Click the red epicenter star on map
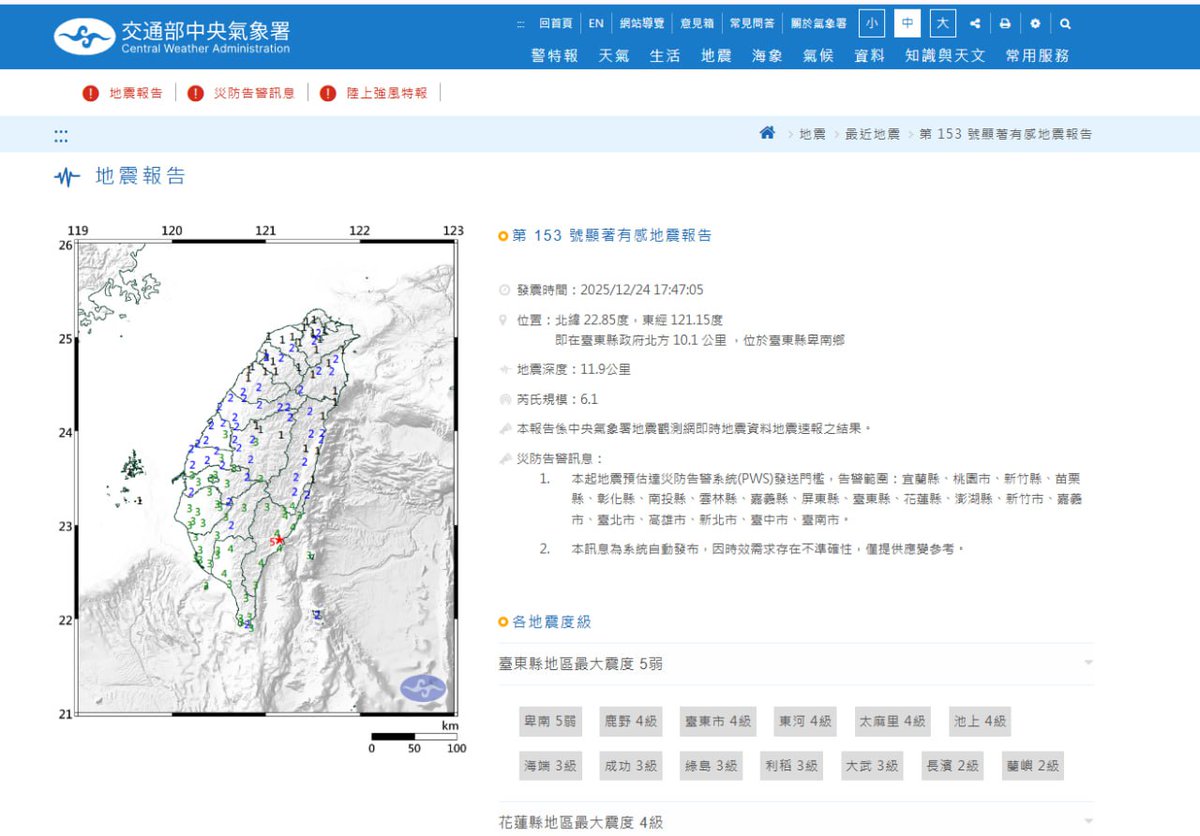Screen dimensions: 1200x836 pos(279,540)
